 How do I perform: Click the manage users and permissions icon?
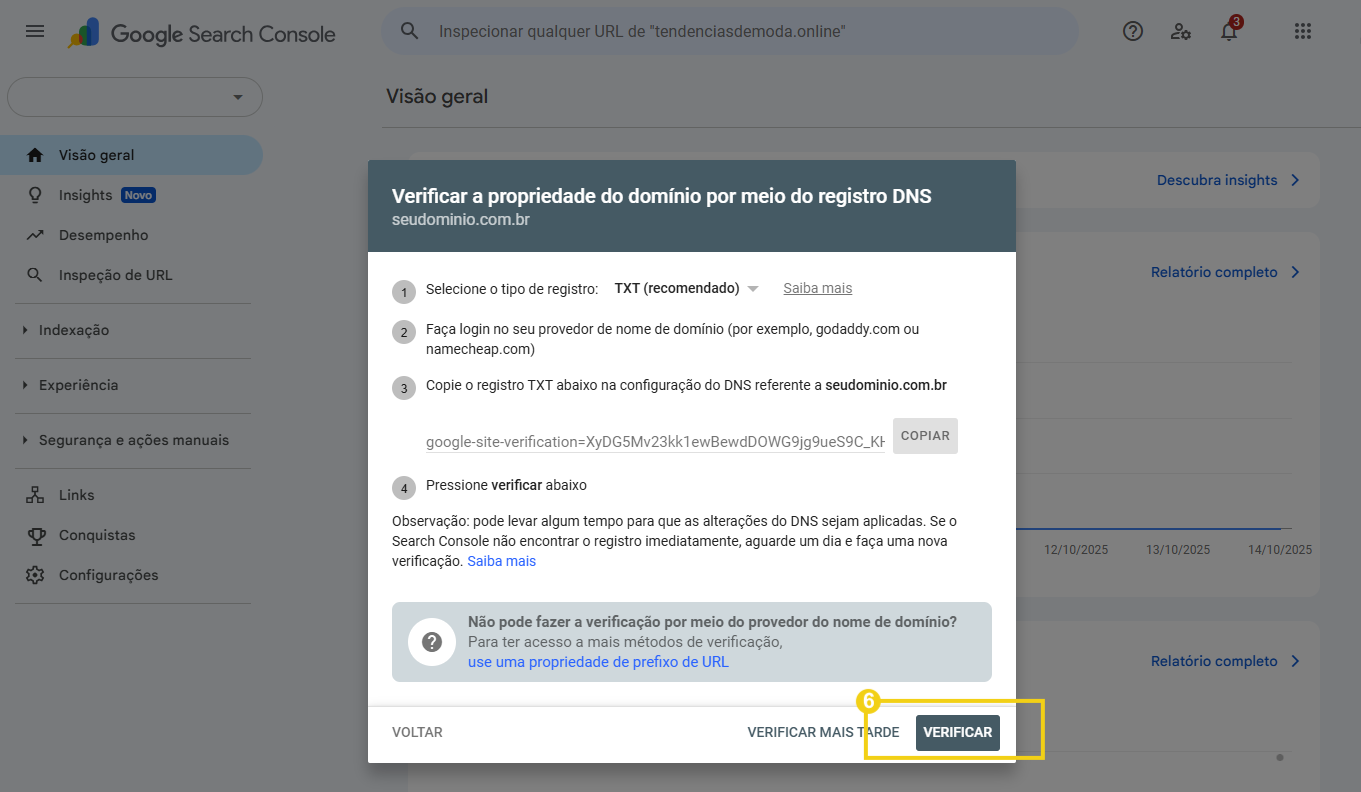[1181, 32]
